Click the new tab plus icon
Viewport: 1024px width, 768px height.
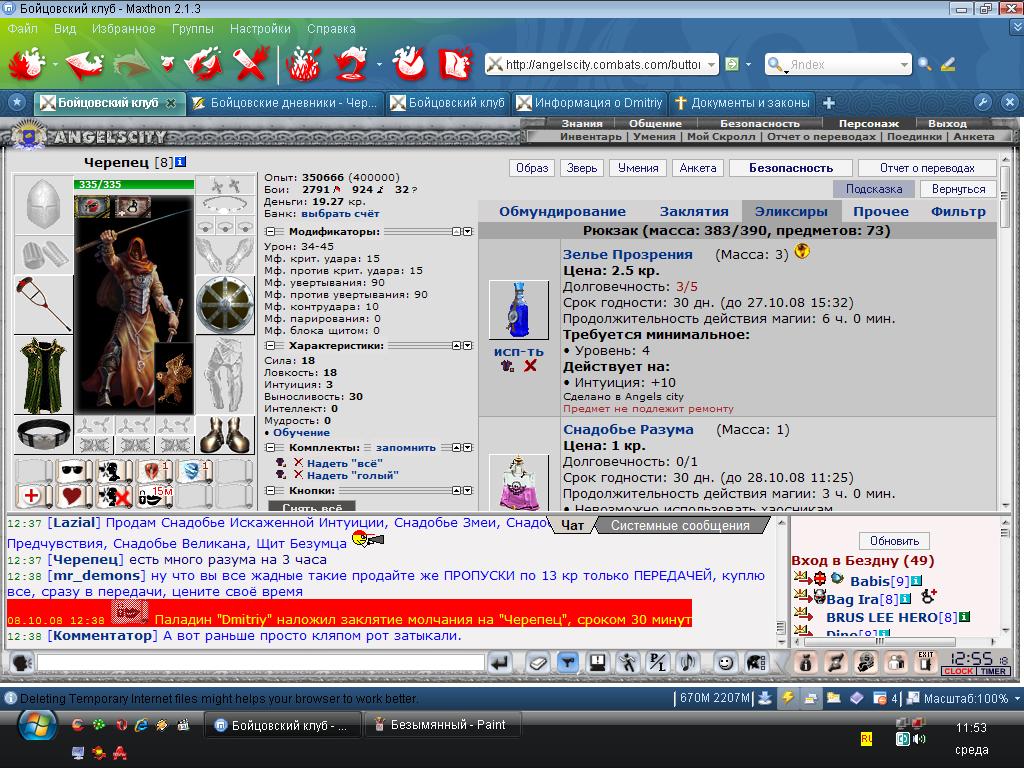[829, 103]
